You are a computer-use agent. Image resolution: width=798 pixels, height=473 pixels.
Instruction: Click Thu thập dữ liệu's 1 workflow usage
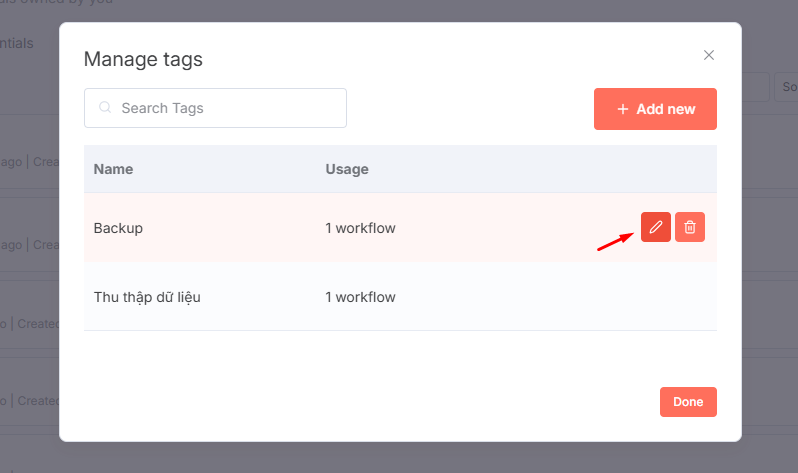[360, 297]
